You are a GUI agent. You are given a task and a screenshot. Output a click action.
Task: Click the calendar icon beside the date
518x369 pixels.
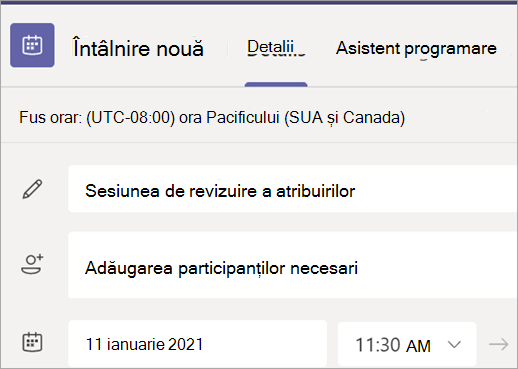coord(32,342)
